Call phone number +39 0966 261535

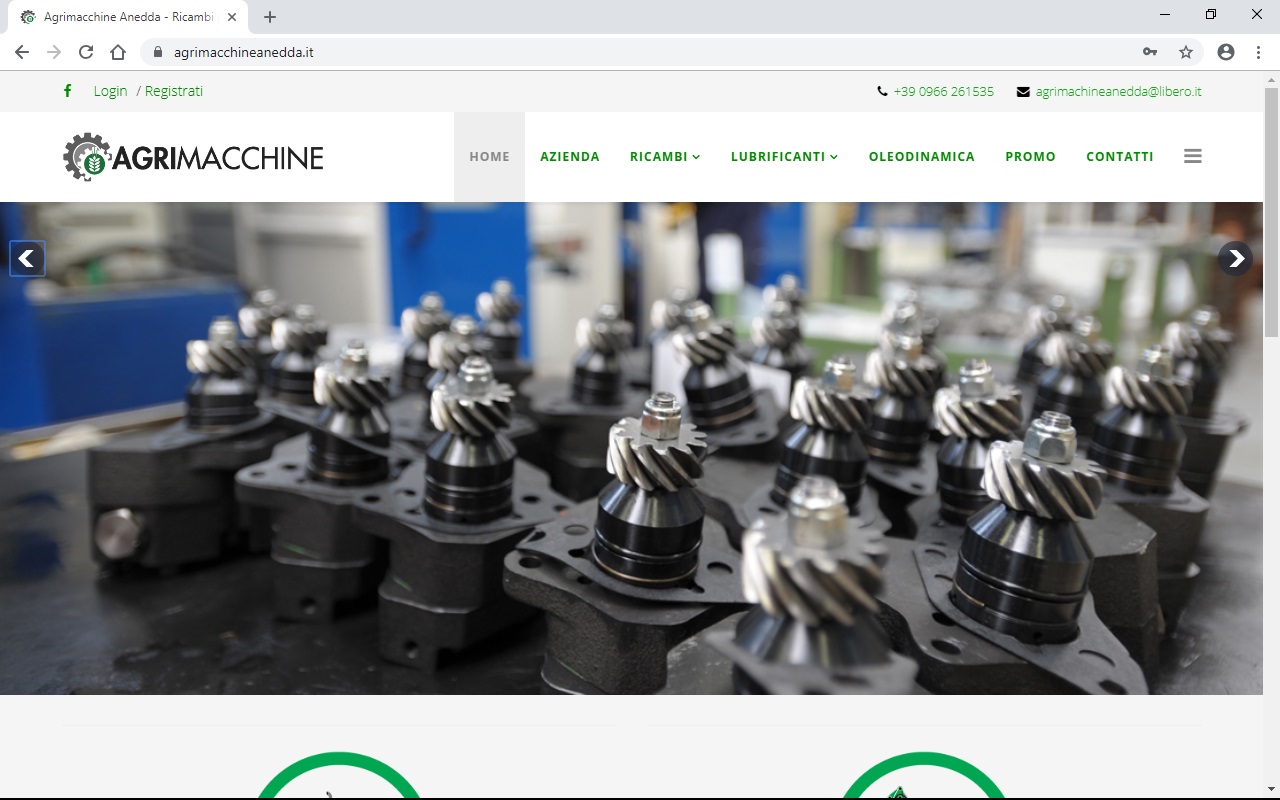point(944,91)
